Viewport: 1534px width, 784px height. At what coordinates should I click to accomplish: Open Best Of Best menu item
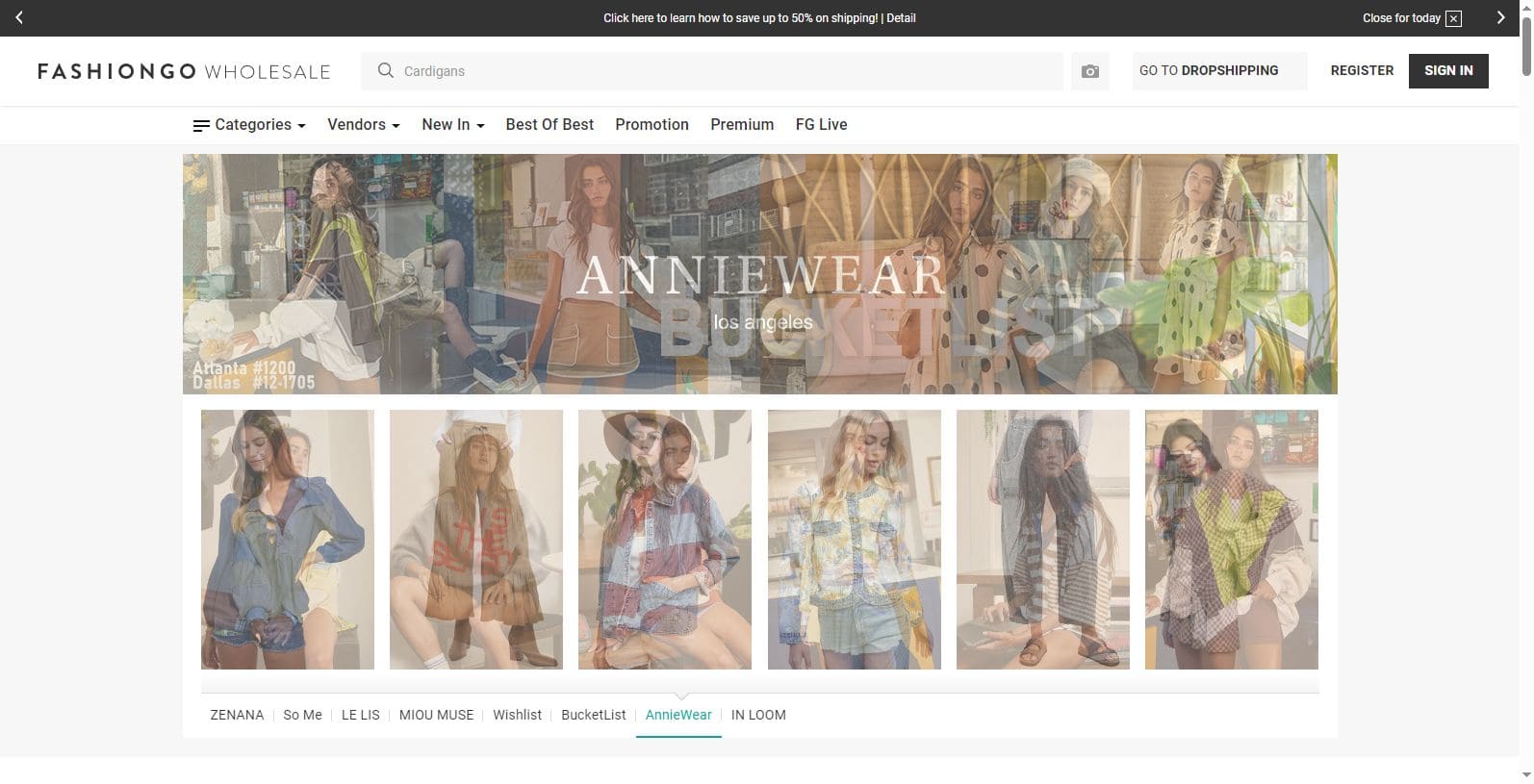click(x=550, y=125)
